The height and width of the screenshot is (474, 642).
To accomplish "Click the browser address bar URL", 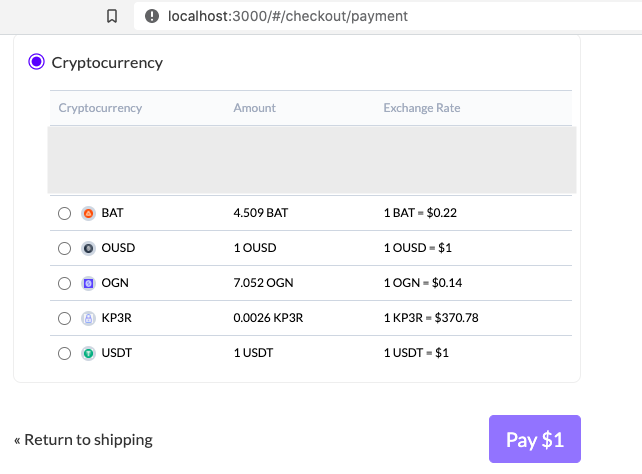I will pyautogui.click(x=288, y=16).
